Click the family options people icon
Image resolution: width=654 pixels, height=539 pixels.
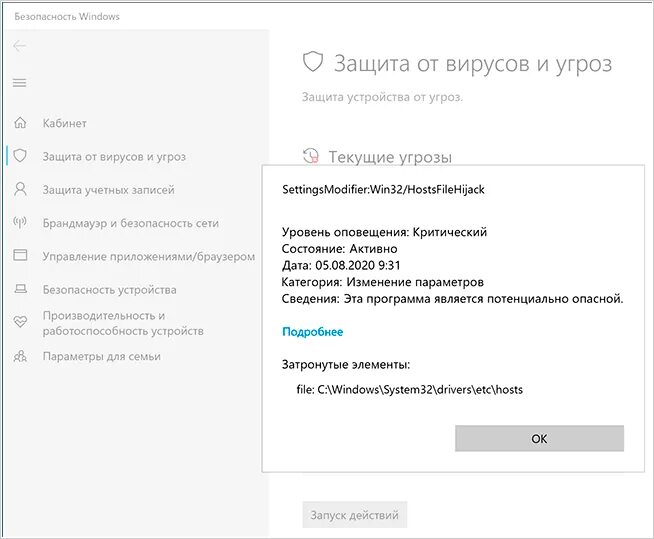tap(20, 356)
